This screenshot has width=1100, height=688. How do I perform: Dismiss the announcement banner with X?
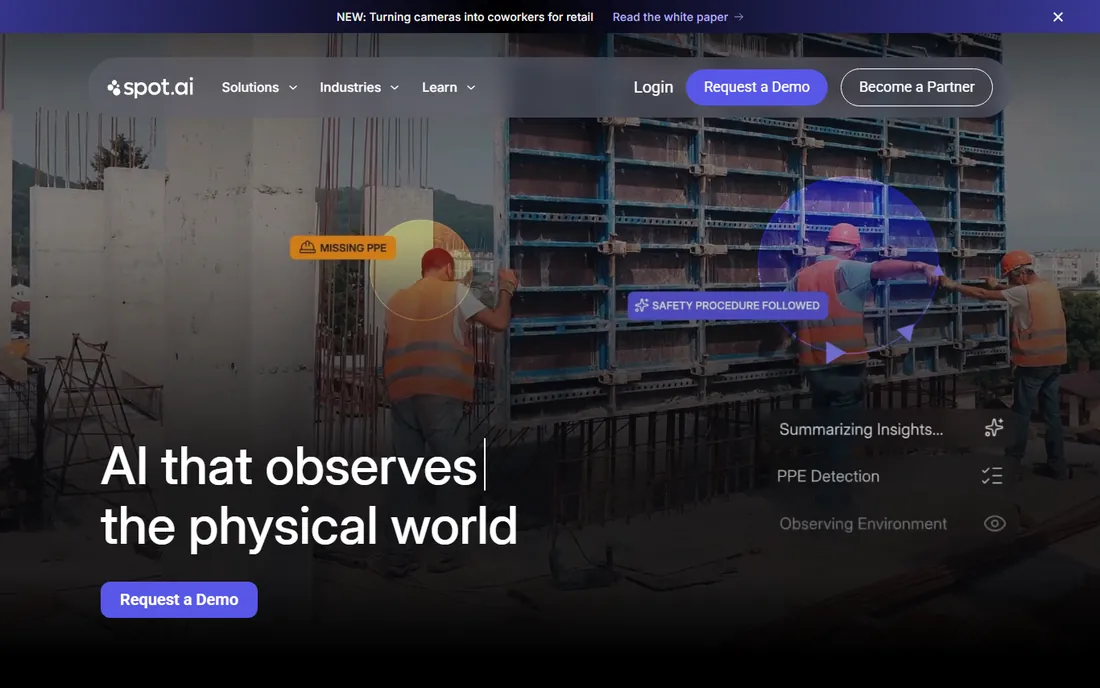pos(1058,17)
